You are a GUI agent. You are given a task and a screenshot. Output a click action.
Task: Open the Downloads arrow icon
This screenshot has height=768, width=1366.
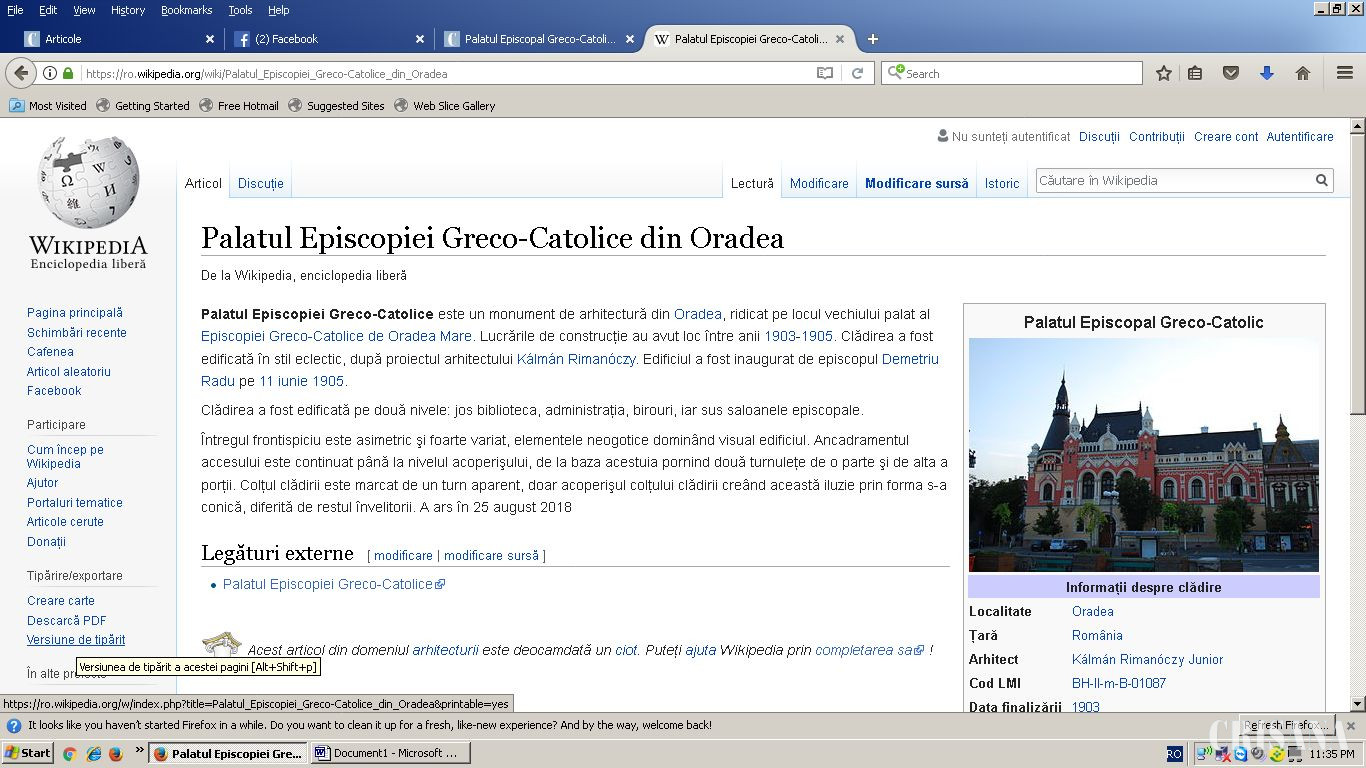[x=1266, y=73]
